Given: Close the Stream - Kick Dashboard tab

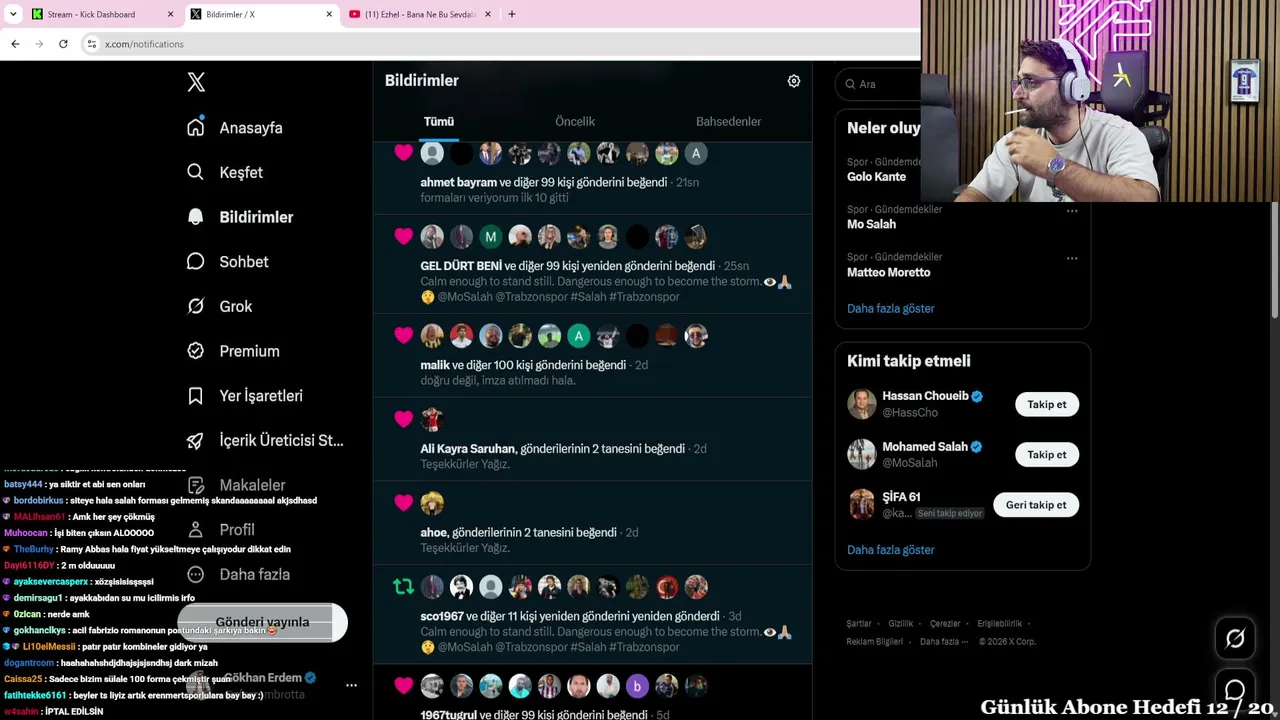Looking at the screenshot, I should (170, 14).
